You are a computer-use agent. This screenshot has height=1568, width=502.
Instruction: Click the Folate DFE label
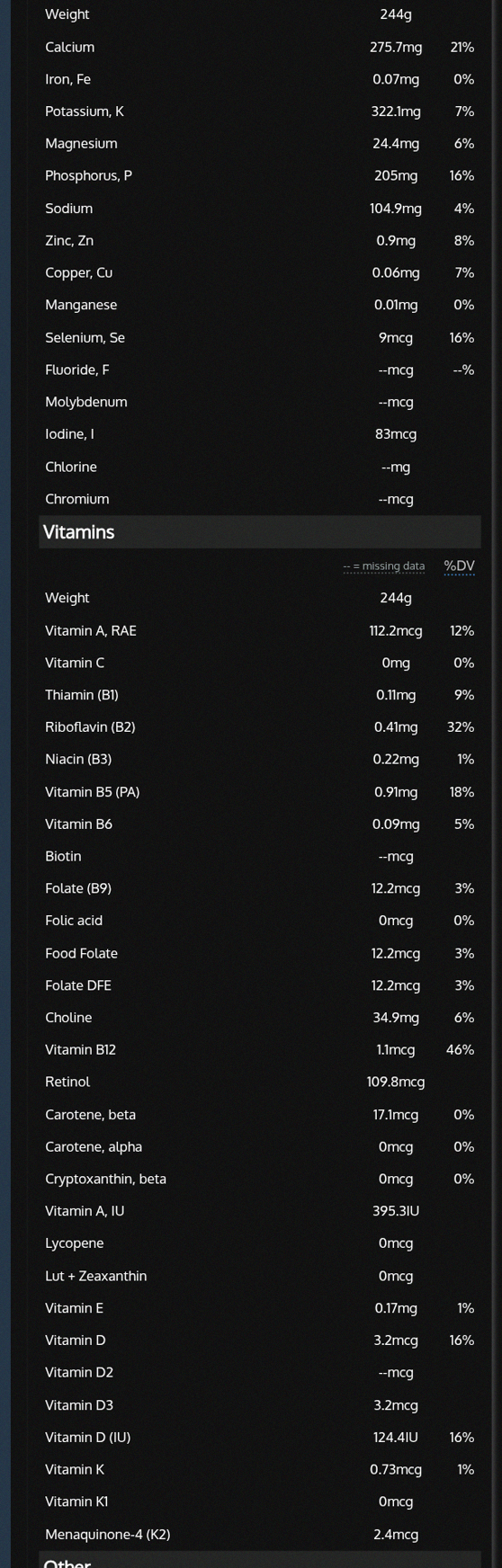pyautogui.click(x=78, y=985)
